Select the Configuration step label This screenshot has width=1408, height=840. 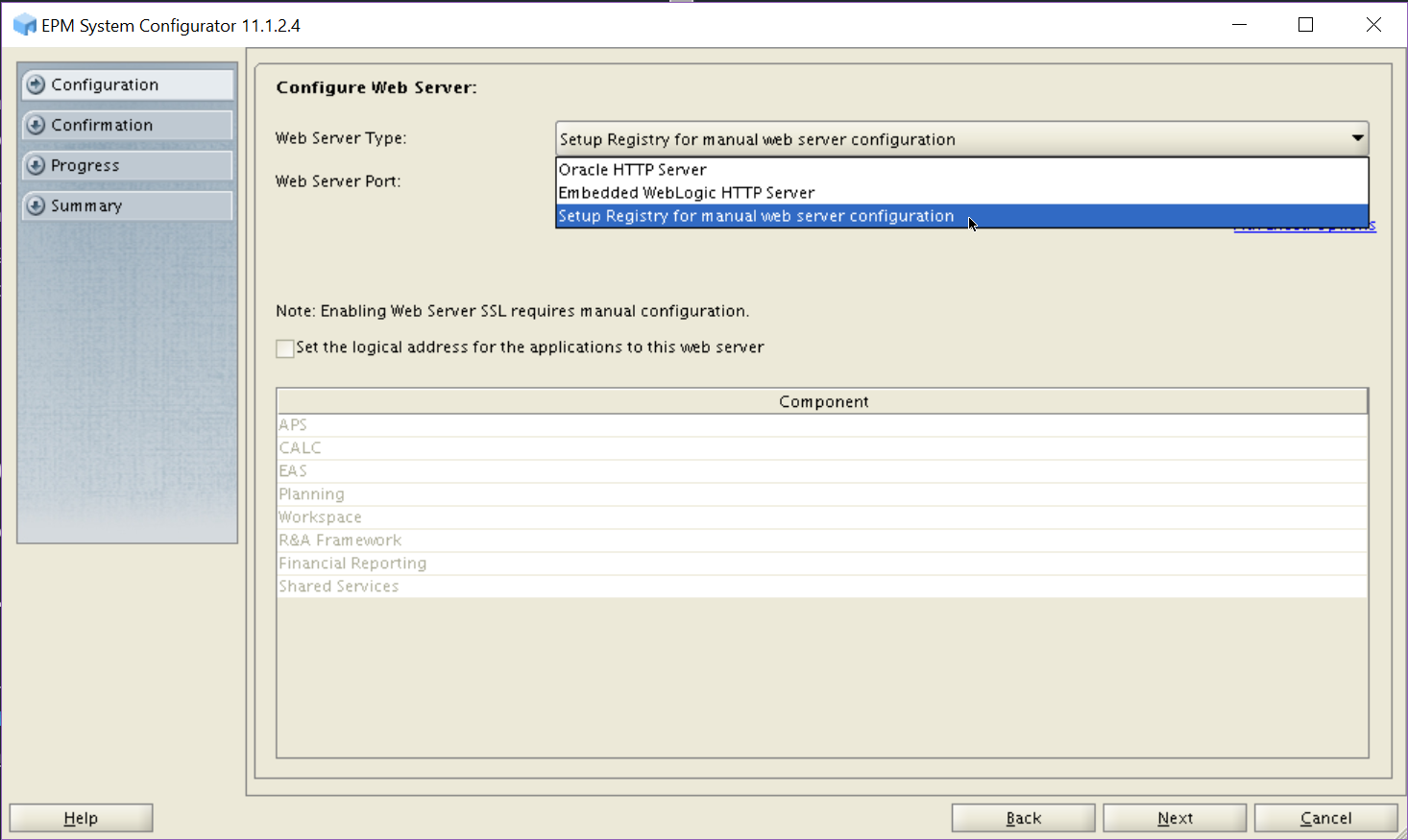(105, 84)
